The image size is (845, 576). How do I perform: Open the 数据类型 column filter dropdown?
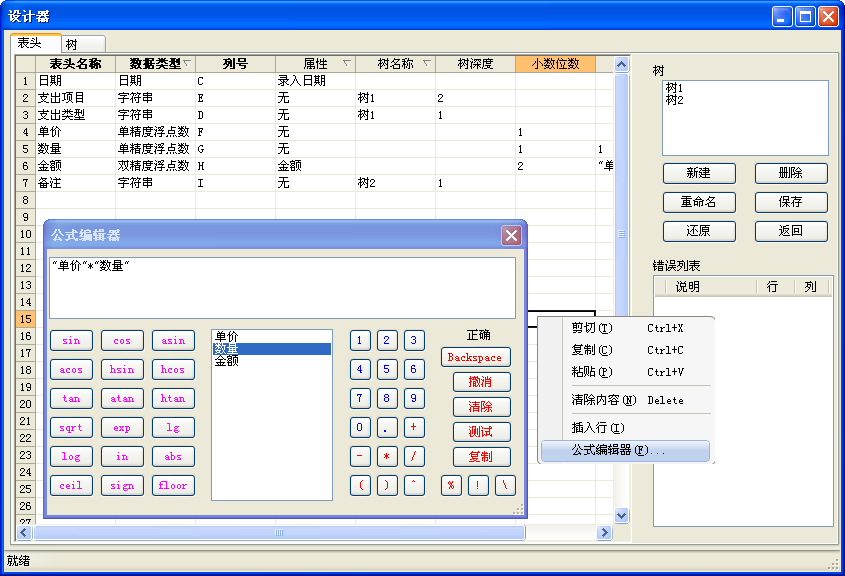(x=187, y=64)
